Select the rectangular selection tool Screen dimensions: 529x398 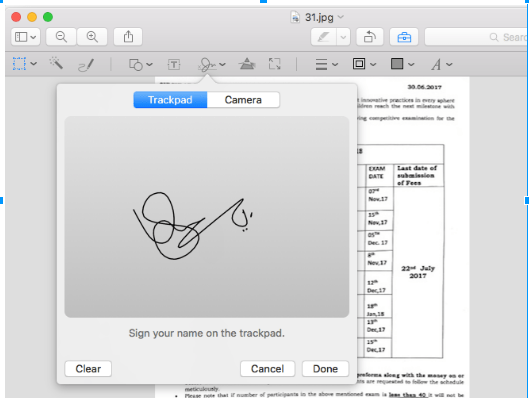point(19,63)
